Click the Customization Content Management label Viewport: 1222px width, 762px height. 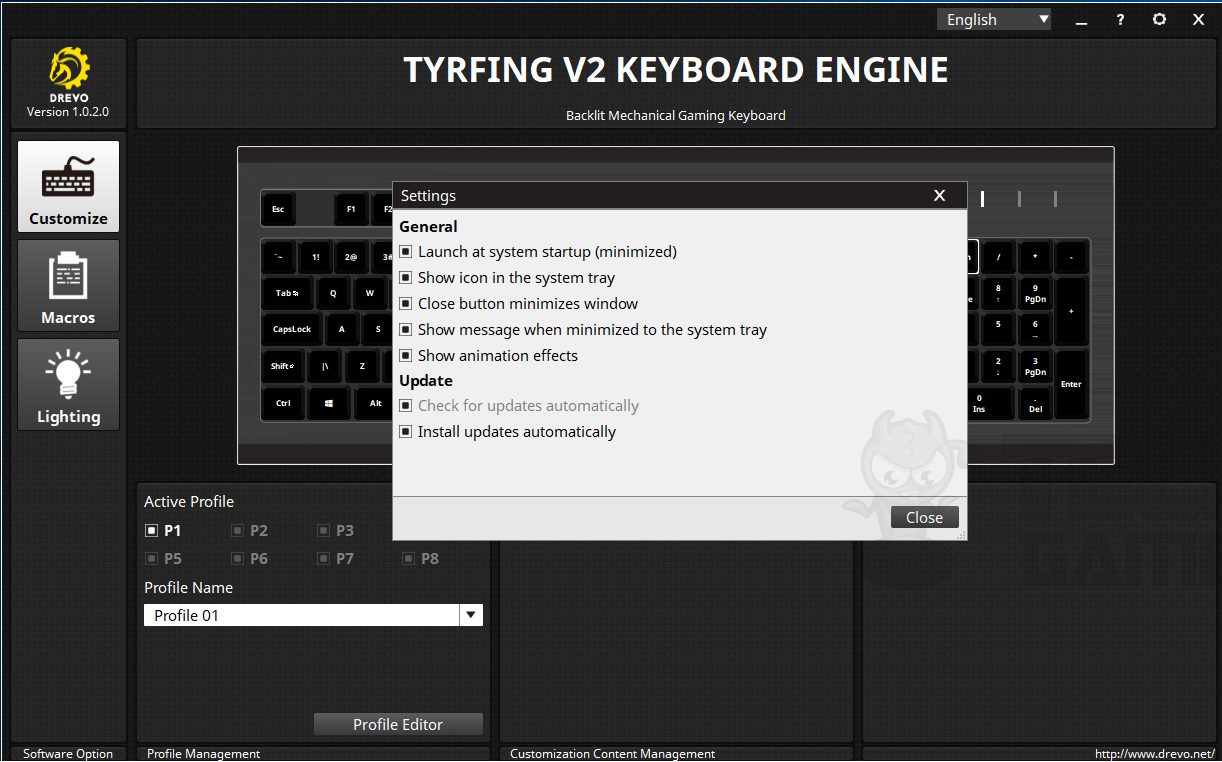612,754
